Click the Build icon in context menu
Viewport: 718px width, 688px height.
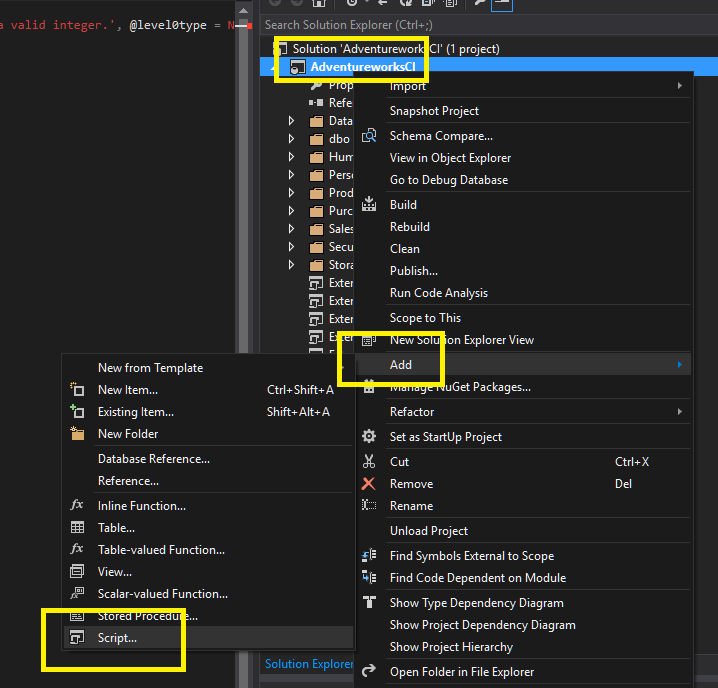point(369,204)
